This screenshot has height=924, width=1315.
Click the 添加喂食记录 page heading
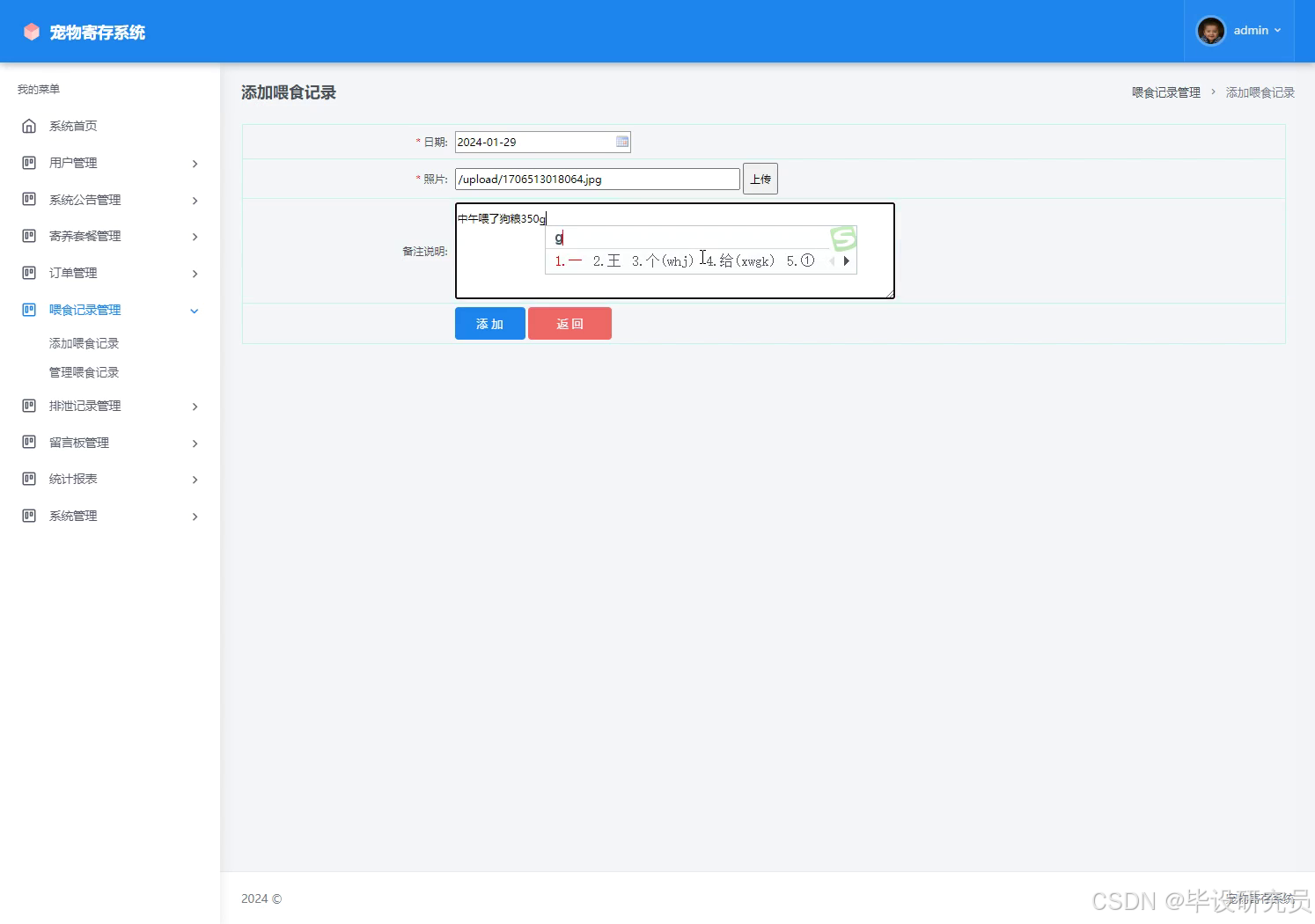point(289,92)
